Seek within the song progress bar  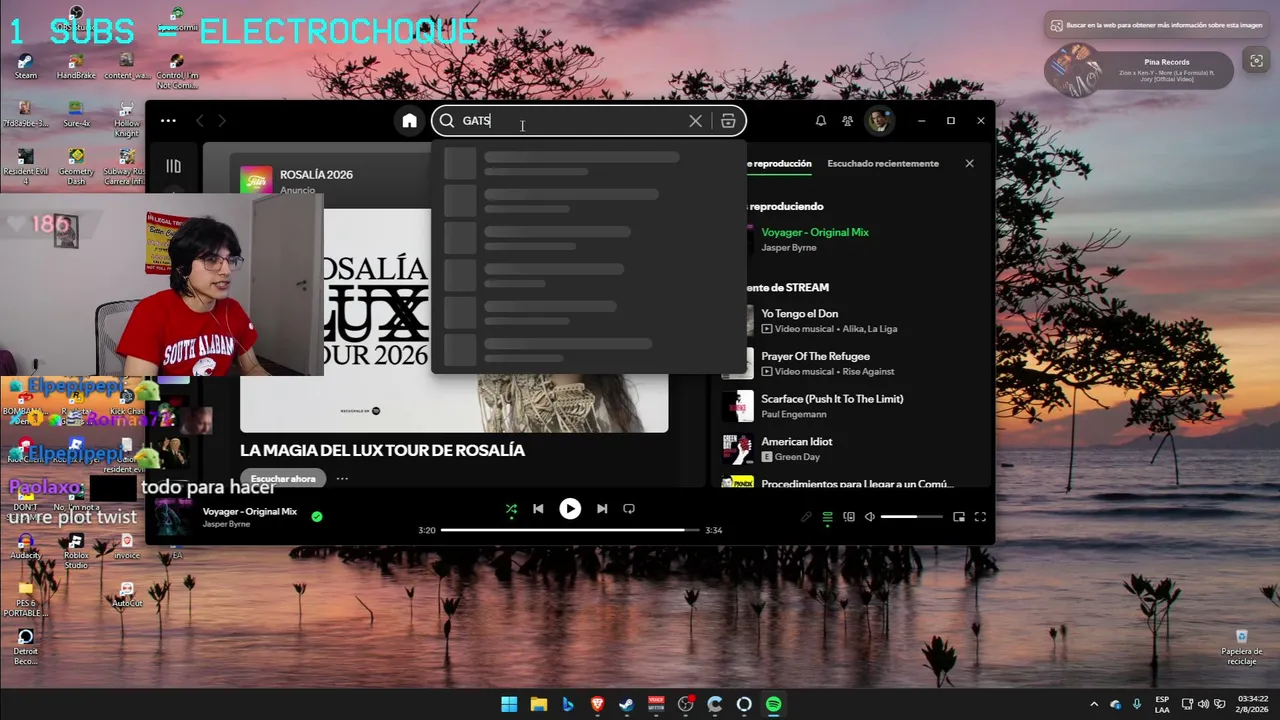point(570,530)
